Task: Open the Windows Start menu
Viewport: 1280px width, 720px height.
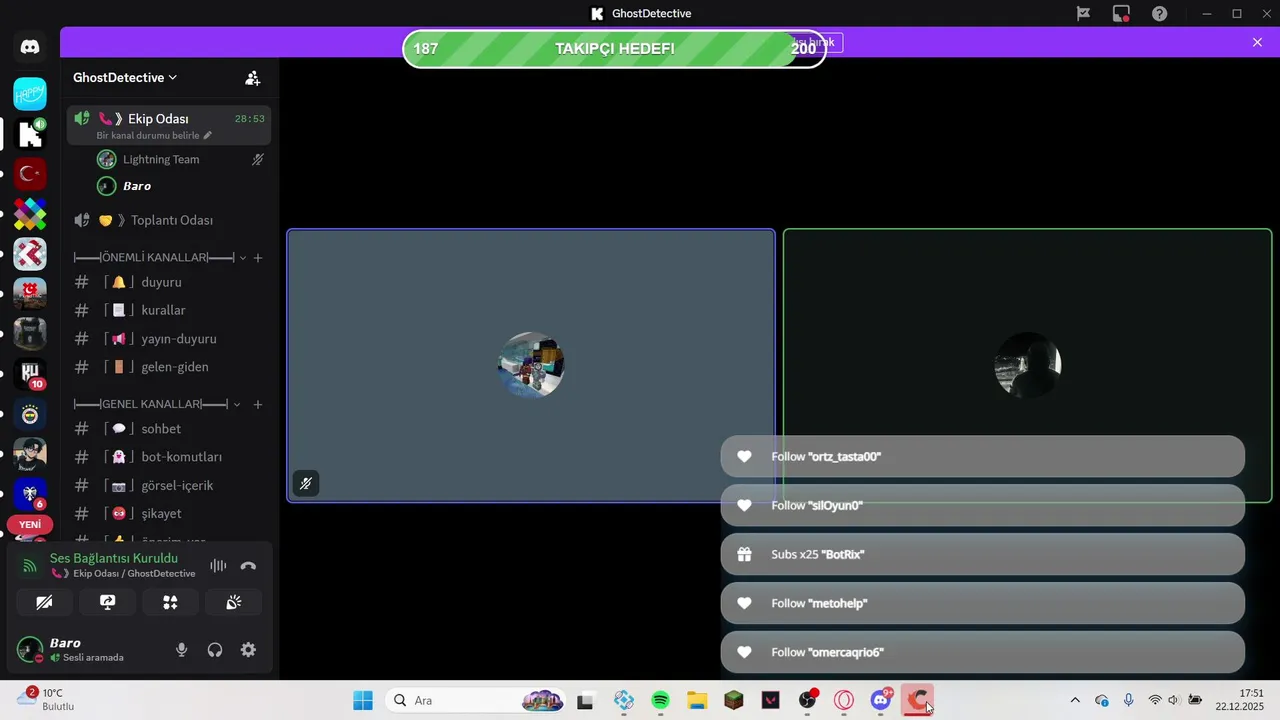Action: click(363, 700)
